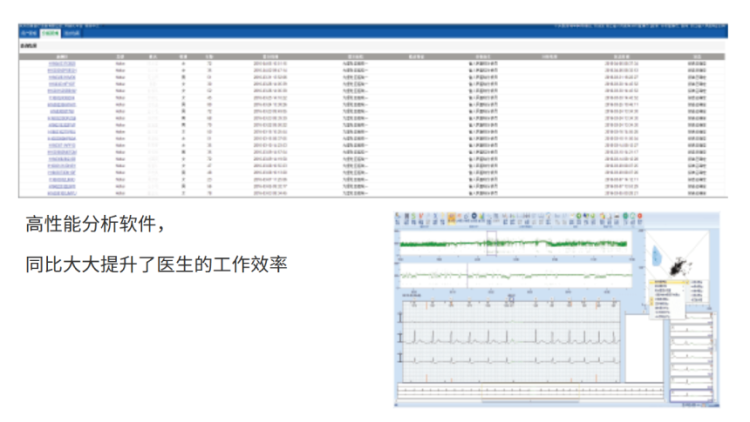The image size is (750, 422).
Task: Click the light blue shaded region in the scatter plot
Action: coord(656,256)
